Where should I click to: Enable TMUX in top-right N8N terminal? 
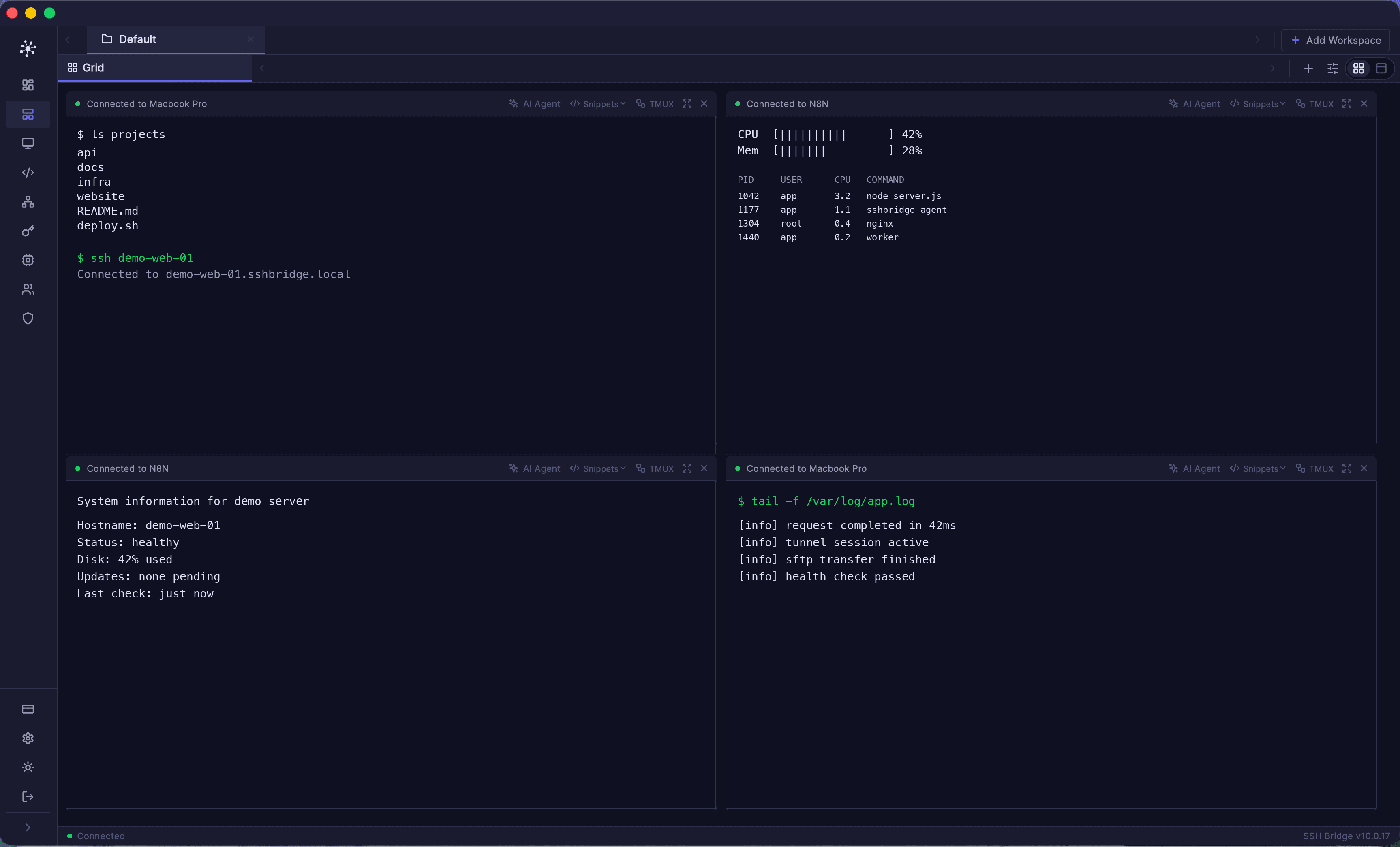(x=1314, y=103)
